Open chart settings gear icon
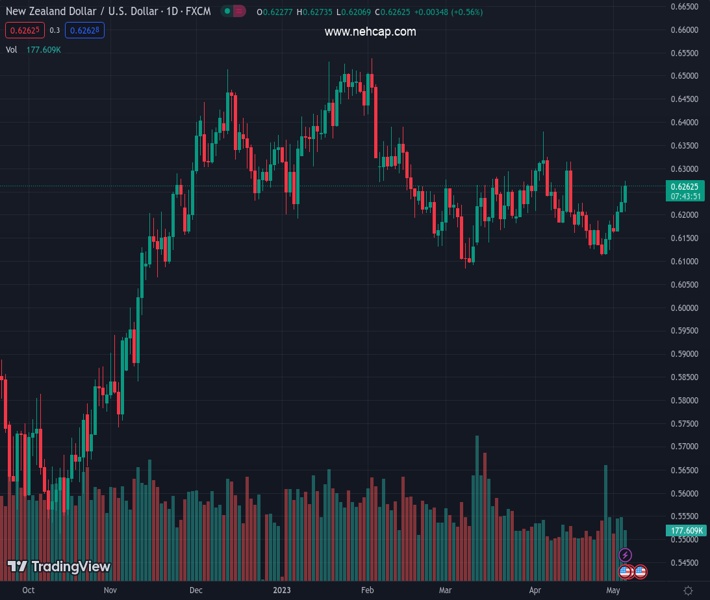The height and width of the screenshot is (600, 710). [686, 591]
